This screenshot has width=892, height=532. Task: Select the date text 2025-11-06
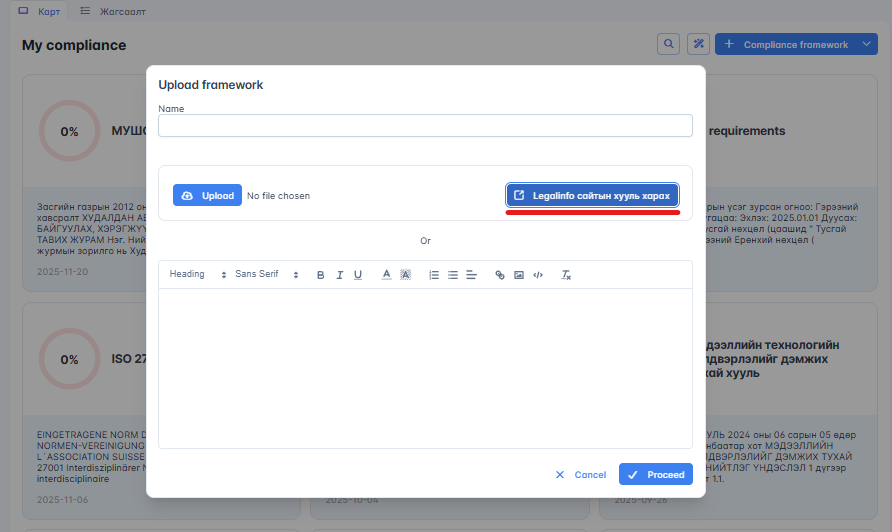(63, 500)
